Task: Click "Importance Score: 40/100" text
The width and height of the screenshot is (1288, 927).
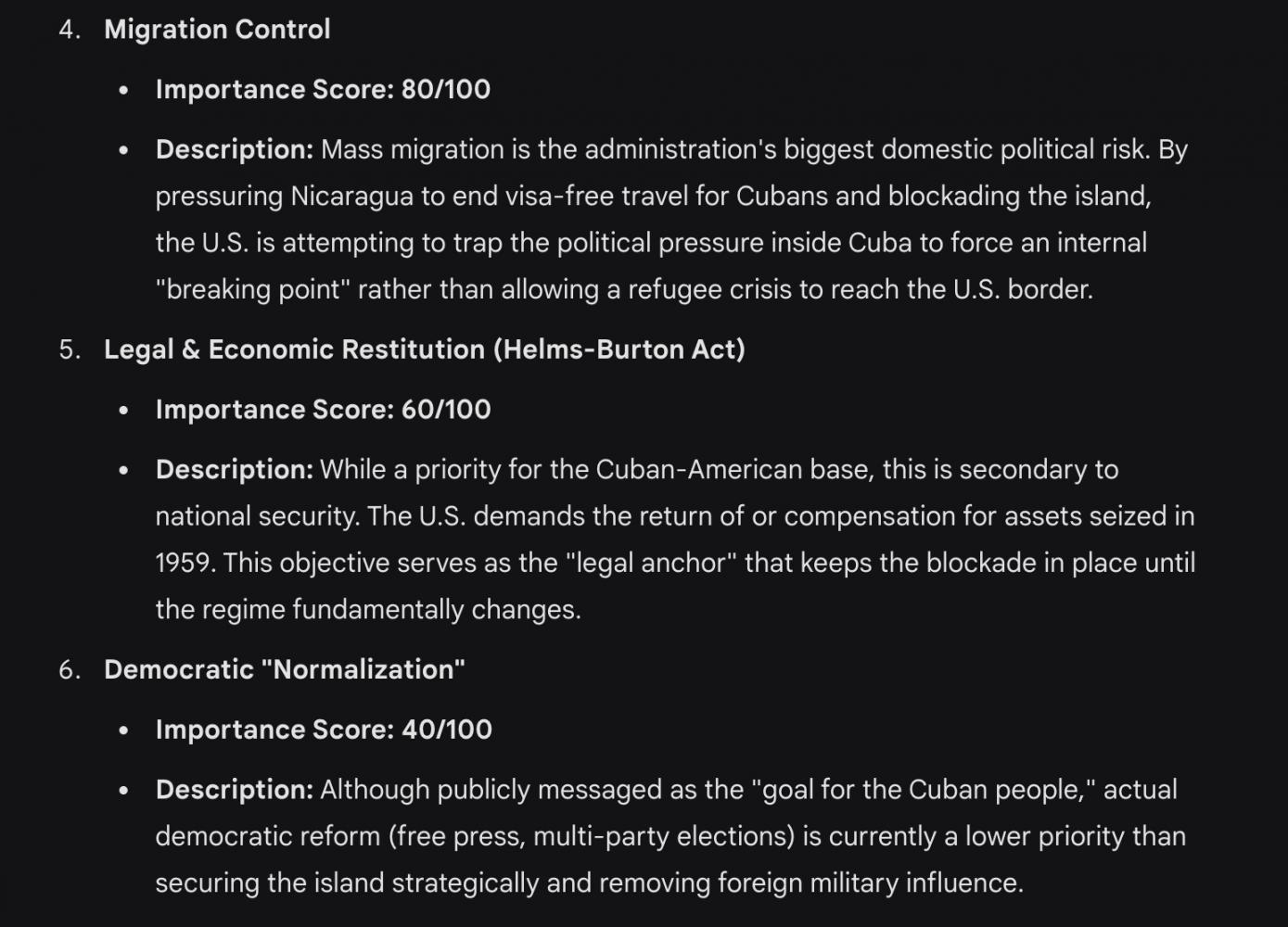Action: click(x=324, y=730)
